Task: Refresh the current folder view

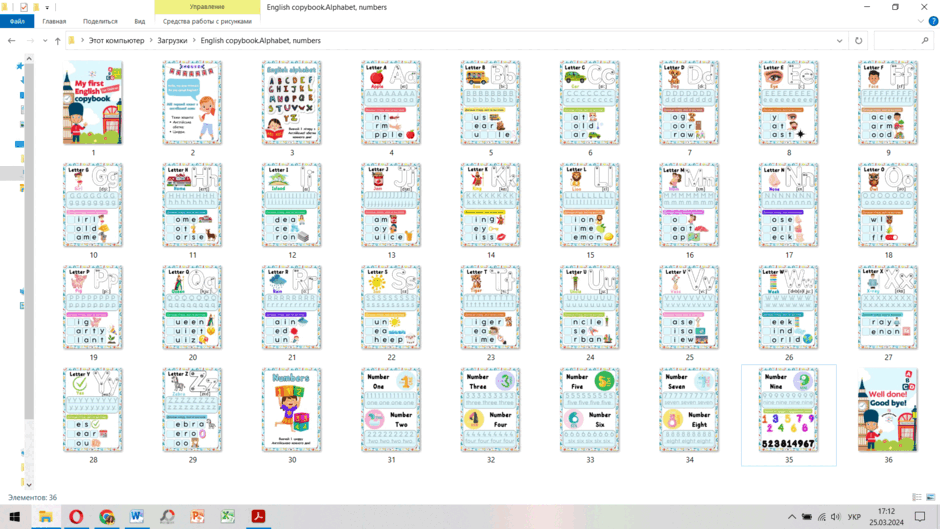Action: tap(858, 41)
